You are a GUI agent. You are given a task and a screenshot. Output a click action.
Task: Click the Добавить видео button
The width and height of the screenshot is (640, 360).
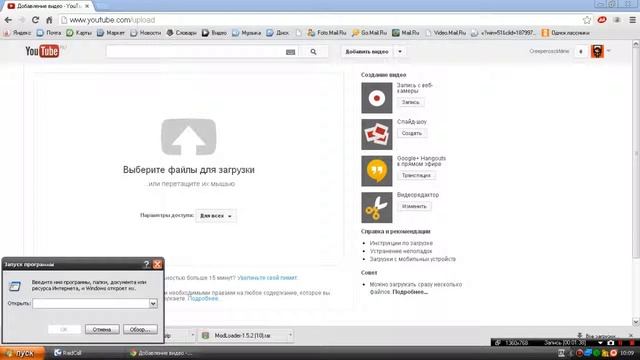pyautogui.click(x=367, y=52)
